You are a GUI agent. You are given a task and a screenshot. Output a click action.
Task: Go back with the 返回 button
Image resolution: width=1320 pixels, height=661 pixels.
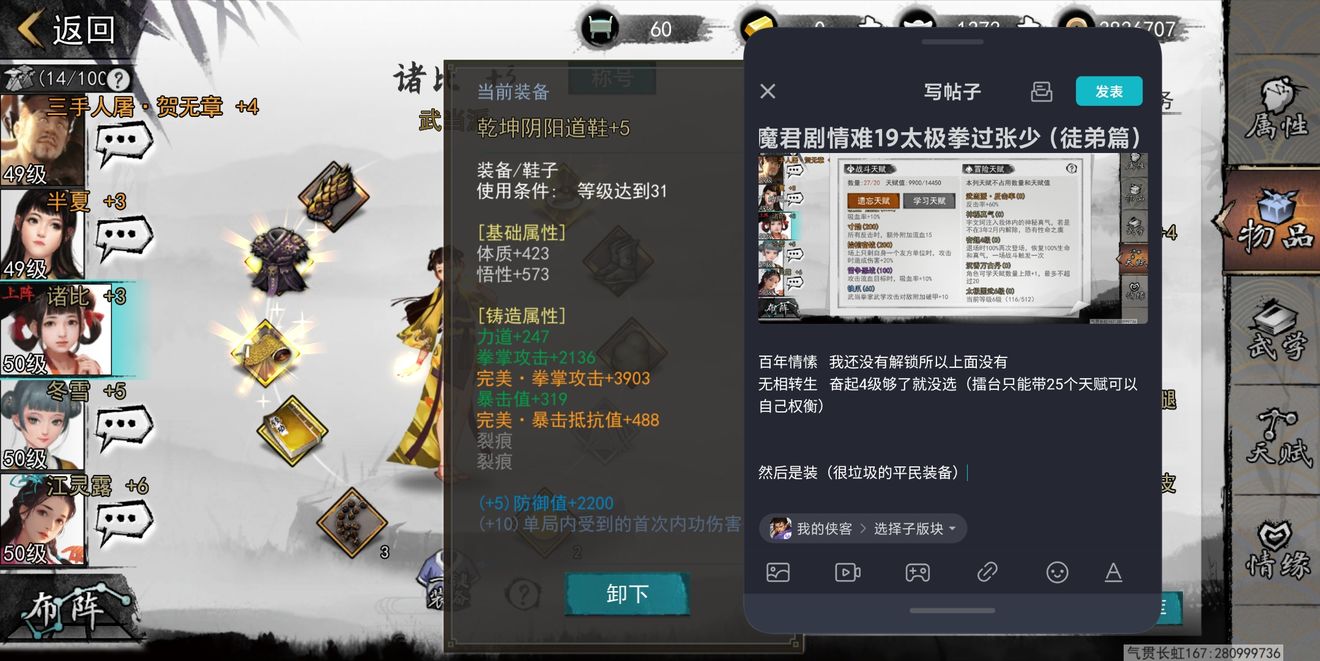[x=66, y=30]
